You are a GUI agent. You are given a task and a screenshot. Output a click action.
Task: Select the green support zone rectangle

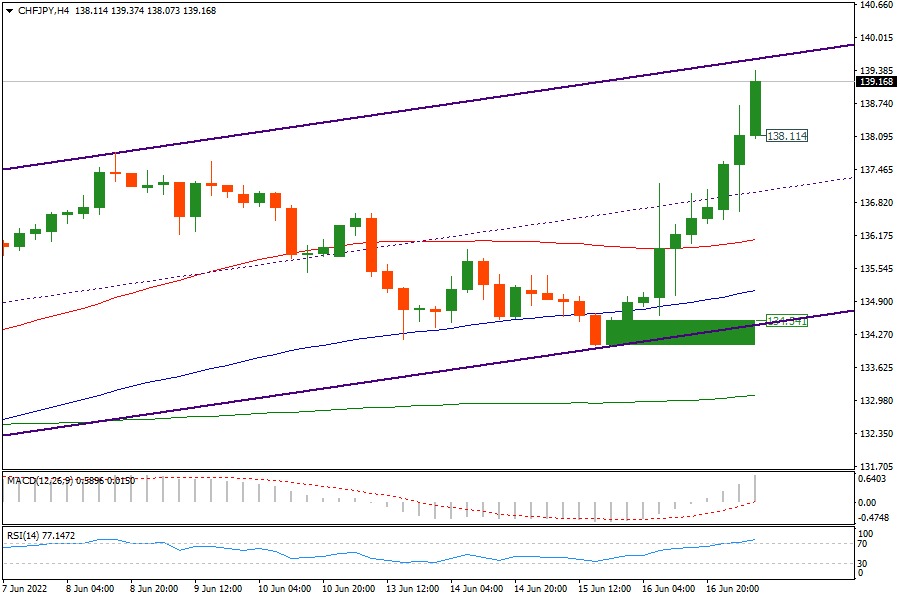click(680, 333)
